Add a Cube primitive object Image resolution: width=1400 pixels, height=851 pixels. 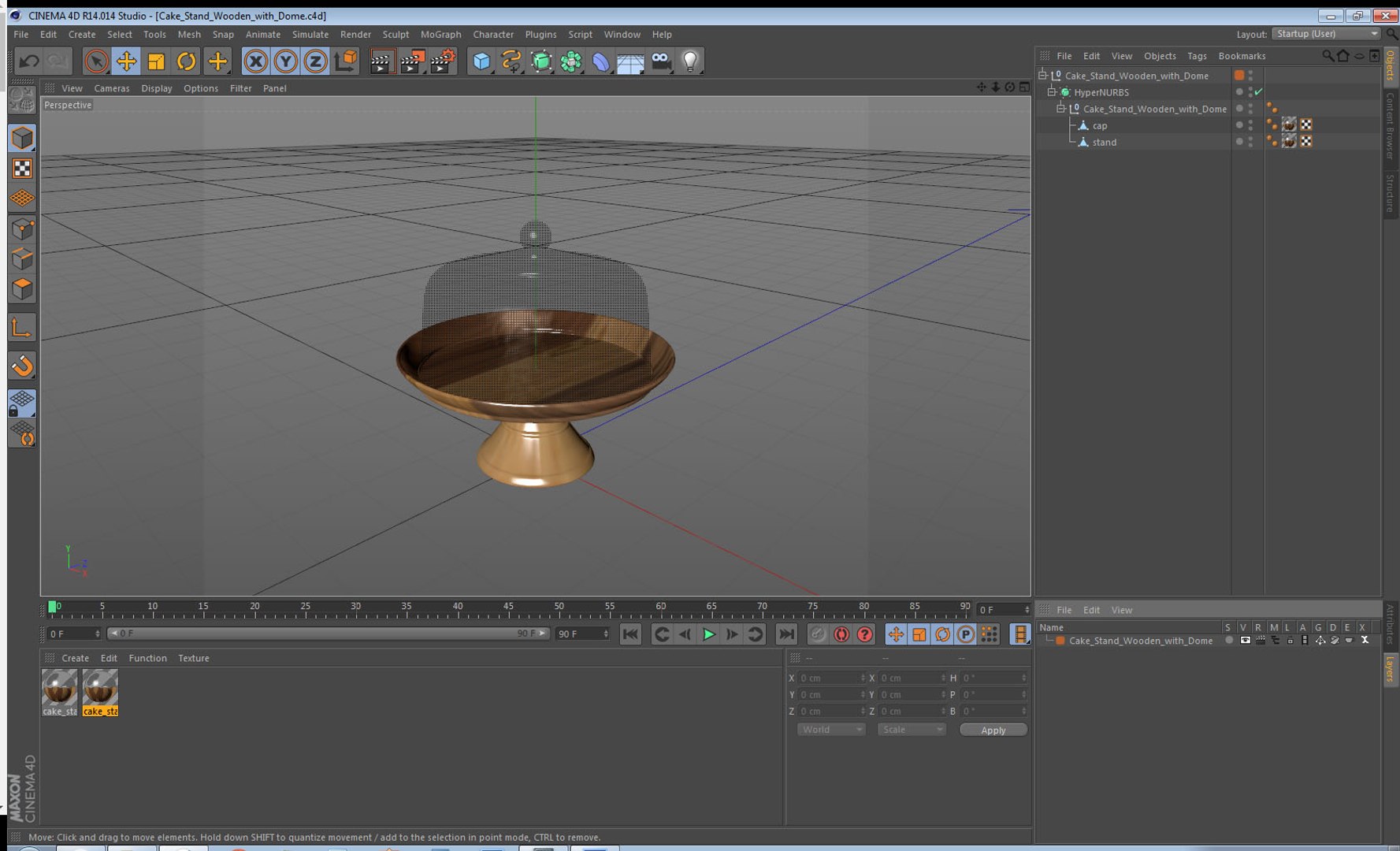[481, 61]
